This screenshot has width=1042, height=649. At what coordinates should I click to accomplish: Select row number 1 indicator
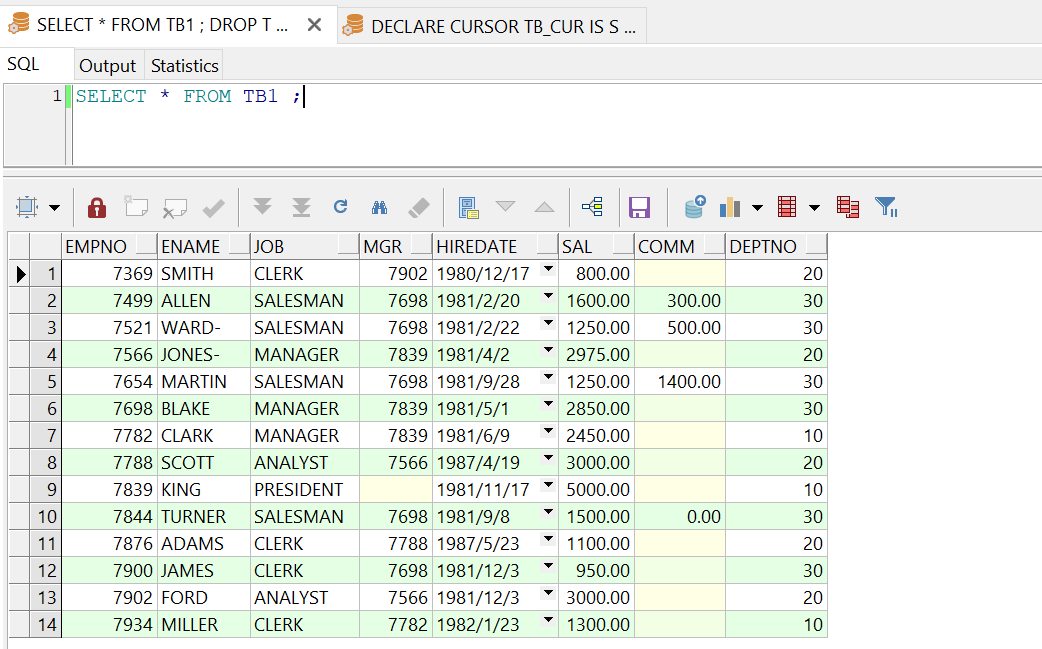point(45,274)
